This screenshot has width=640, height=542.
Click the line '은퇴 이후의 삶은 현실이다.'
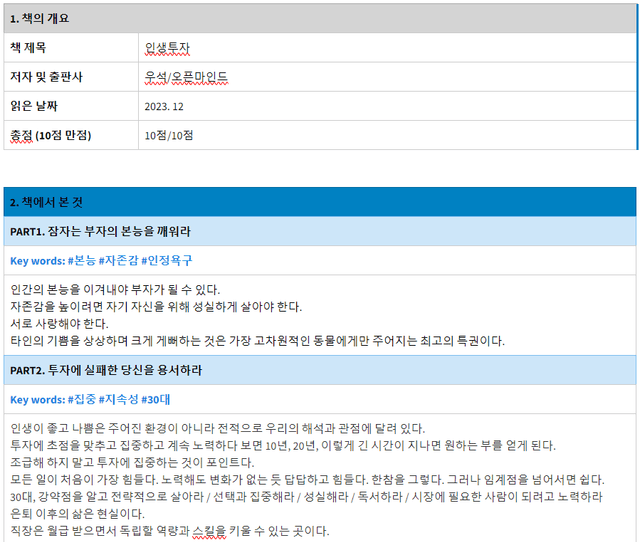77,513
